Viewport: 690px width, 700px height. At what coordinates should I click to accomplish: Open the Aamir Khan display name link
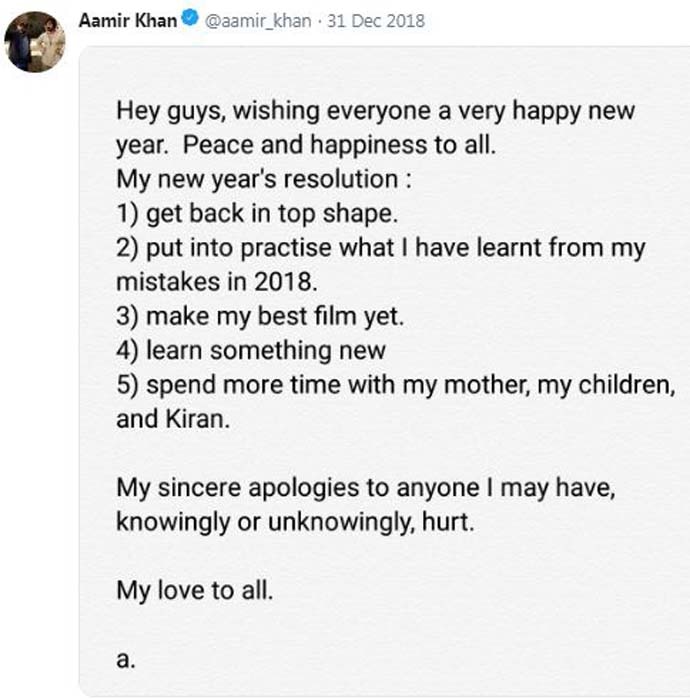point(129,20)
